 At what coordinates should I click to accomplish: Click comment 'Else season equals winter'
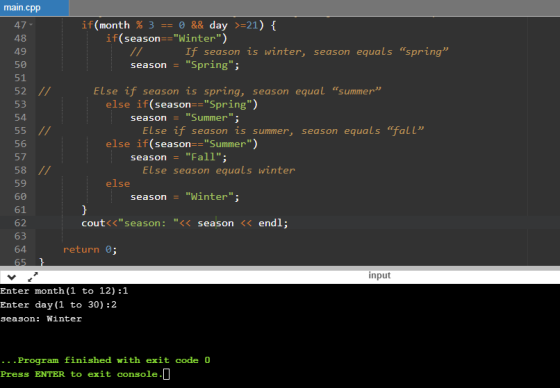coord(219,170)
